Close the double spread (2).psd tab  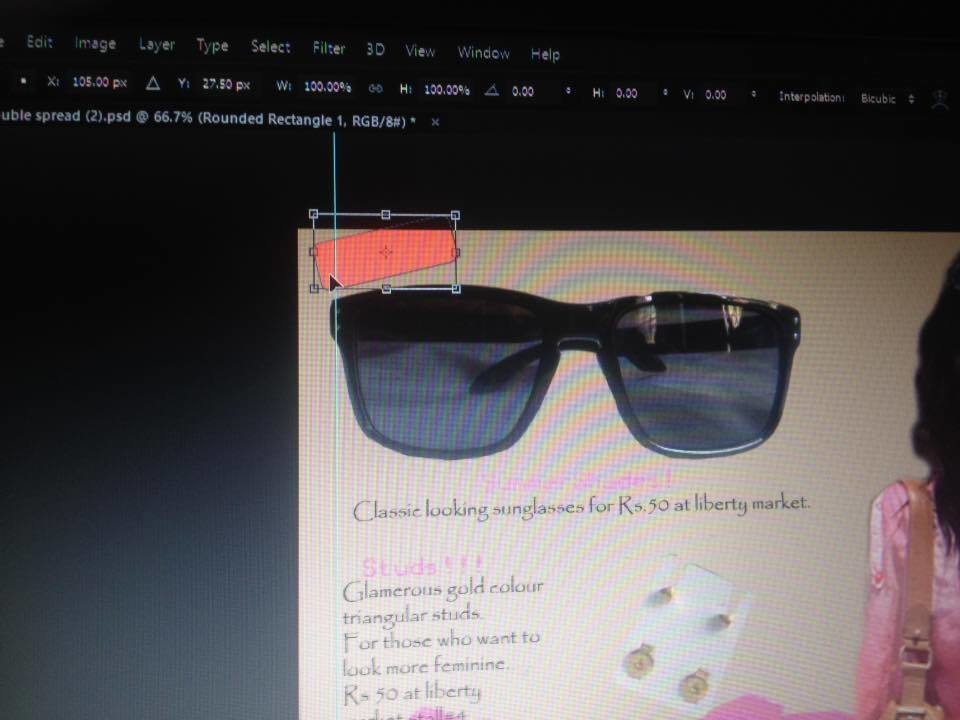(x=435, y=122)
